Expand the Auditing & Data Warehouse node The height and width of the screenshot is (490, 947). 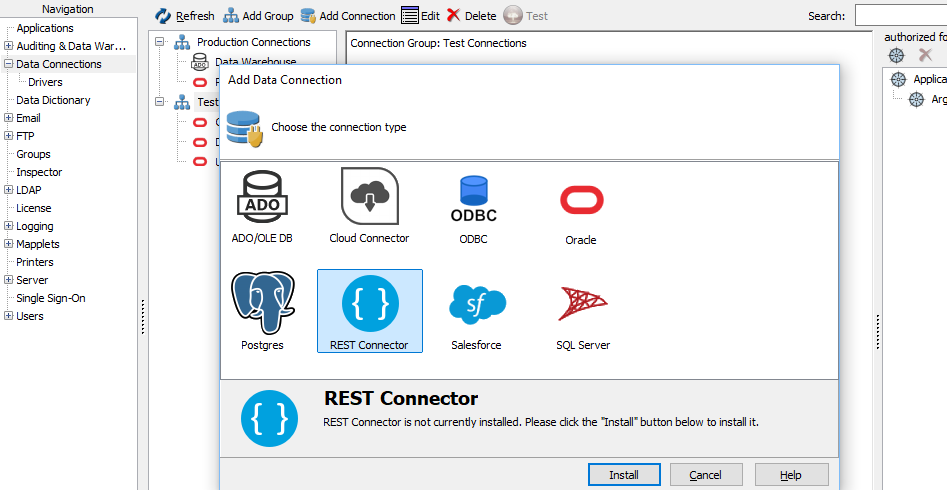pos(9,46)
